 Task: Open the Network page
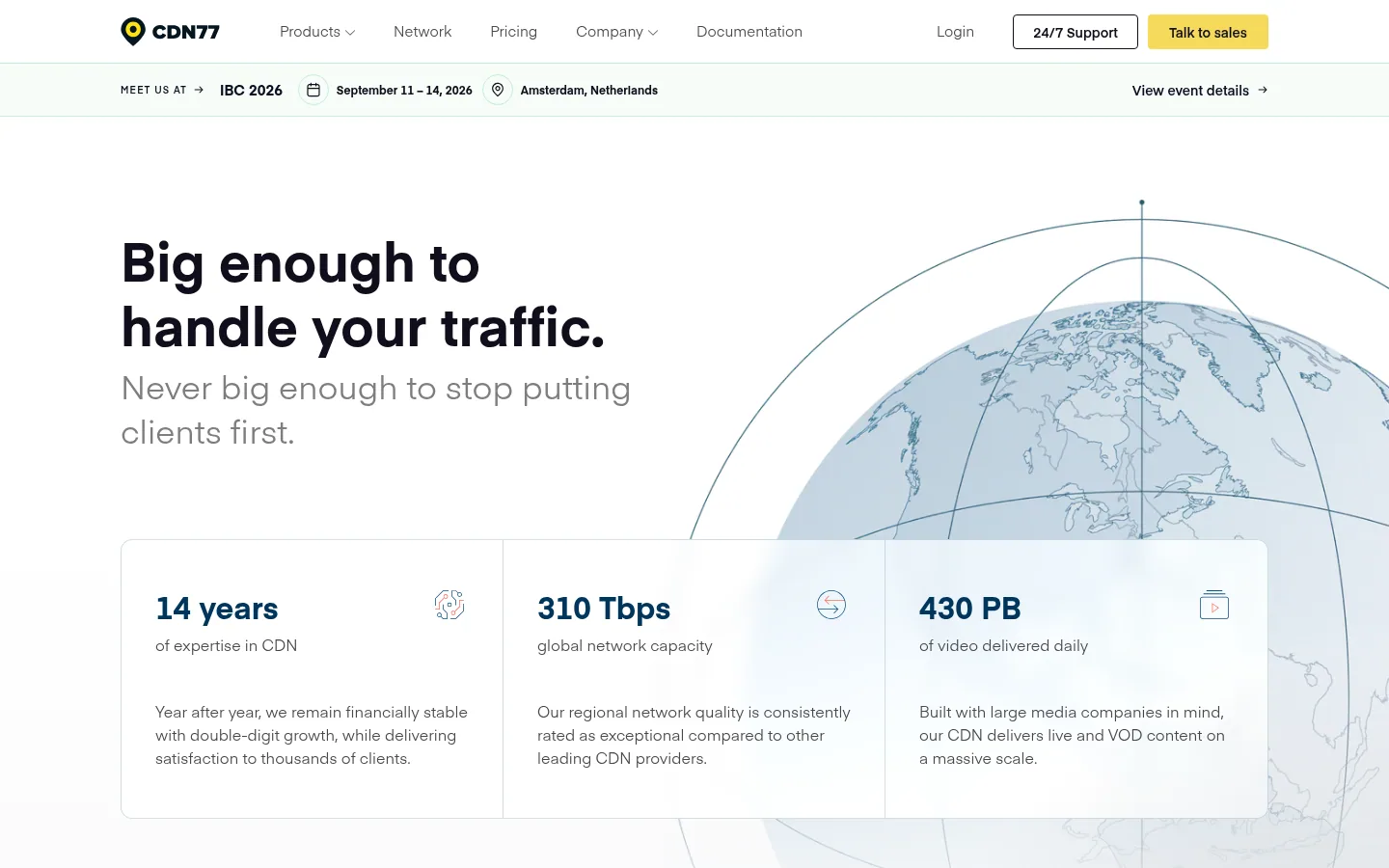click(x=422, y=32)
